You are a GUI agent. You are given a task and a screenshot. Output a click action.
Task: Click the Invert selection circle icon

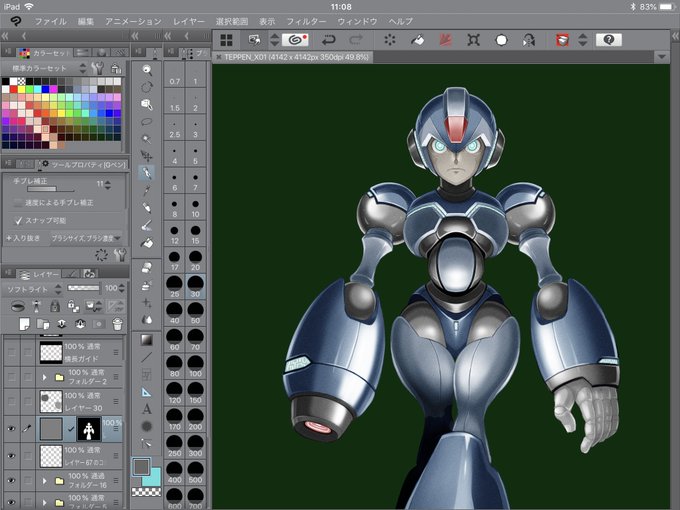click(x=501, y=40)
